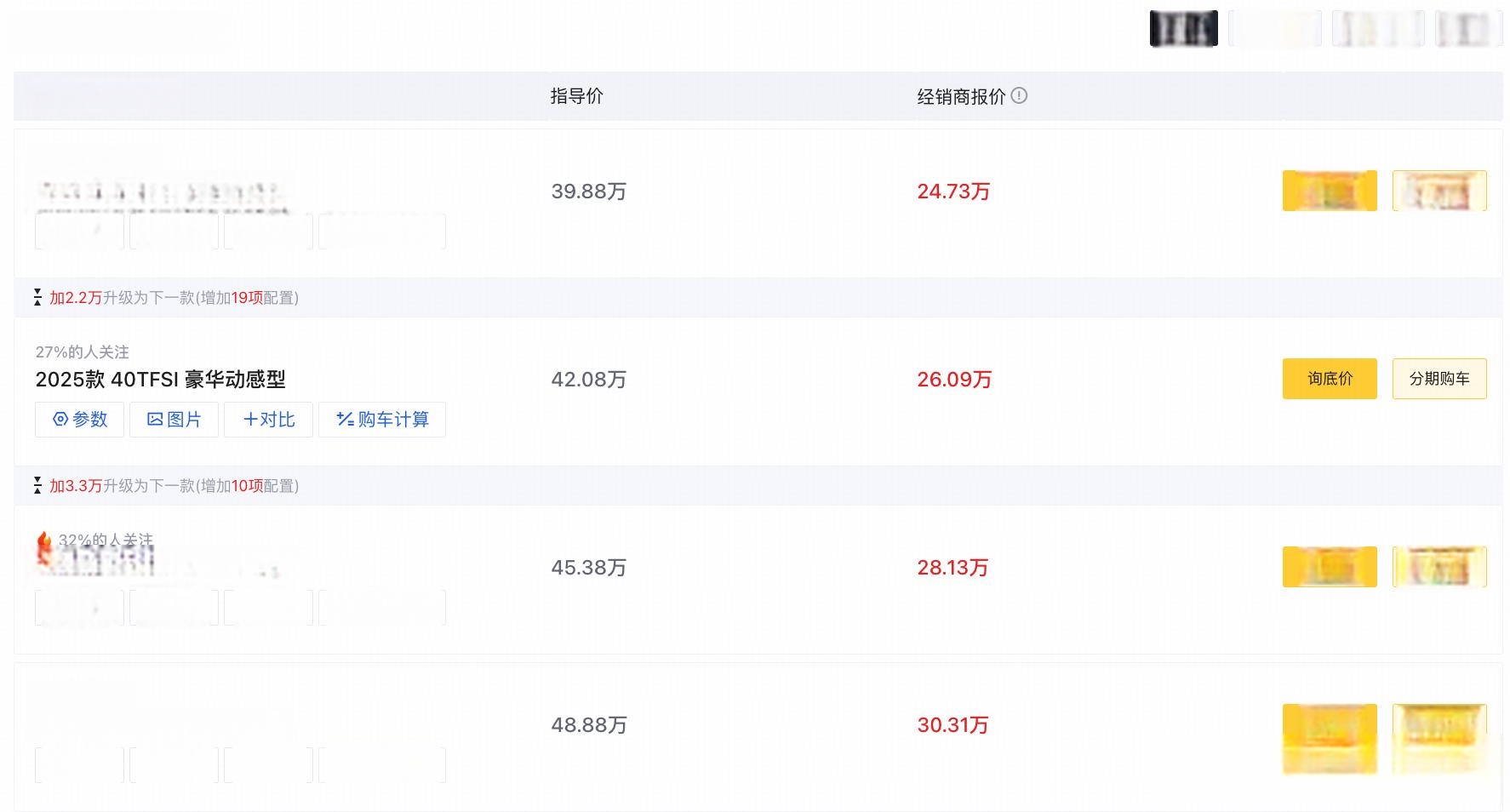1510x812 pixels.
Task: Click yellow inquiry button in 39.88万 row
Action: coord(1329,191)
